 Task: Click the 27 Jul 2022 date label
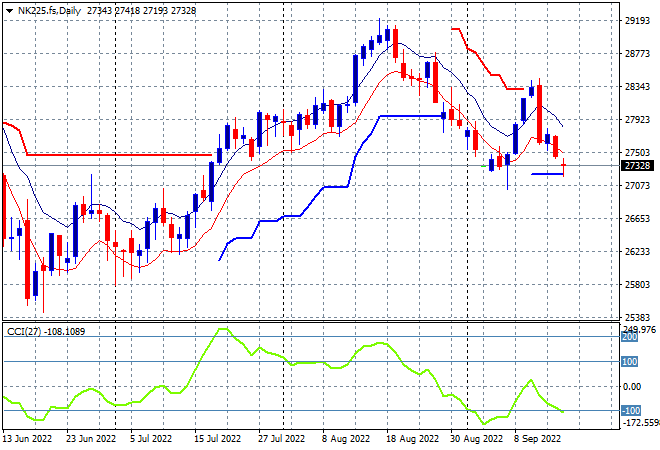coord(281,439)
